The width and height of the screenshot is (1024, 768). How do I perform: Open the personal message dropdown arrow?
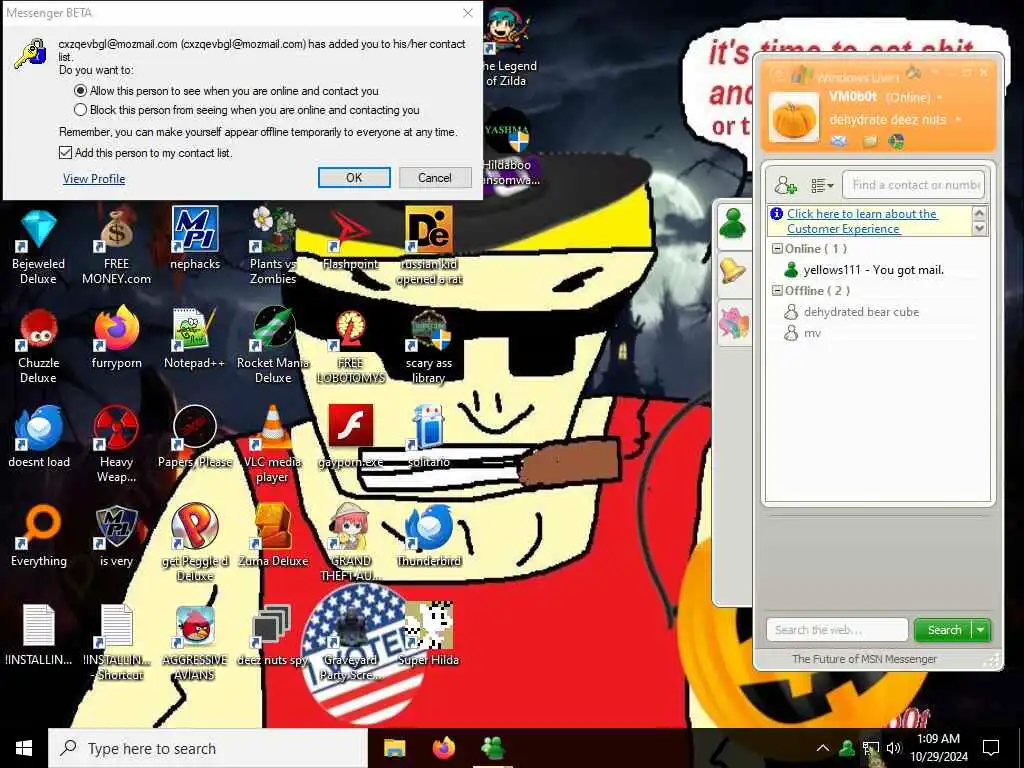[x=958, y=120]
